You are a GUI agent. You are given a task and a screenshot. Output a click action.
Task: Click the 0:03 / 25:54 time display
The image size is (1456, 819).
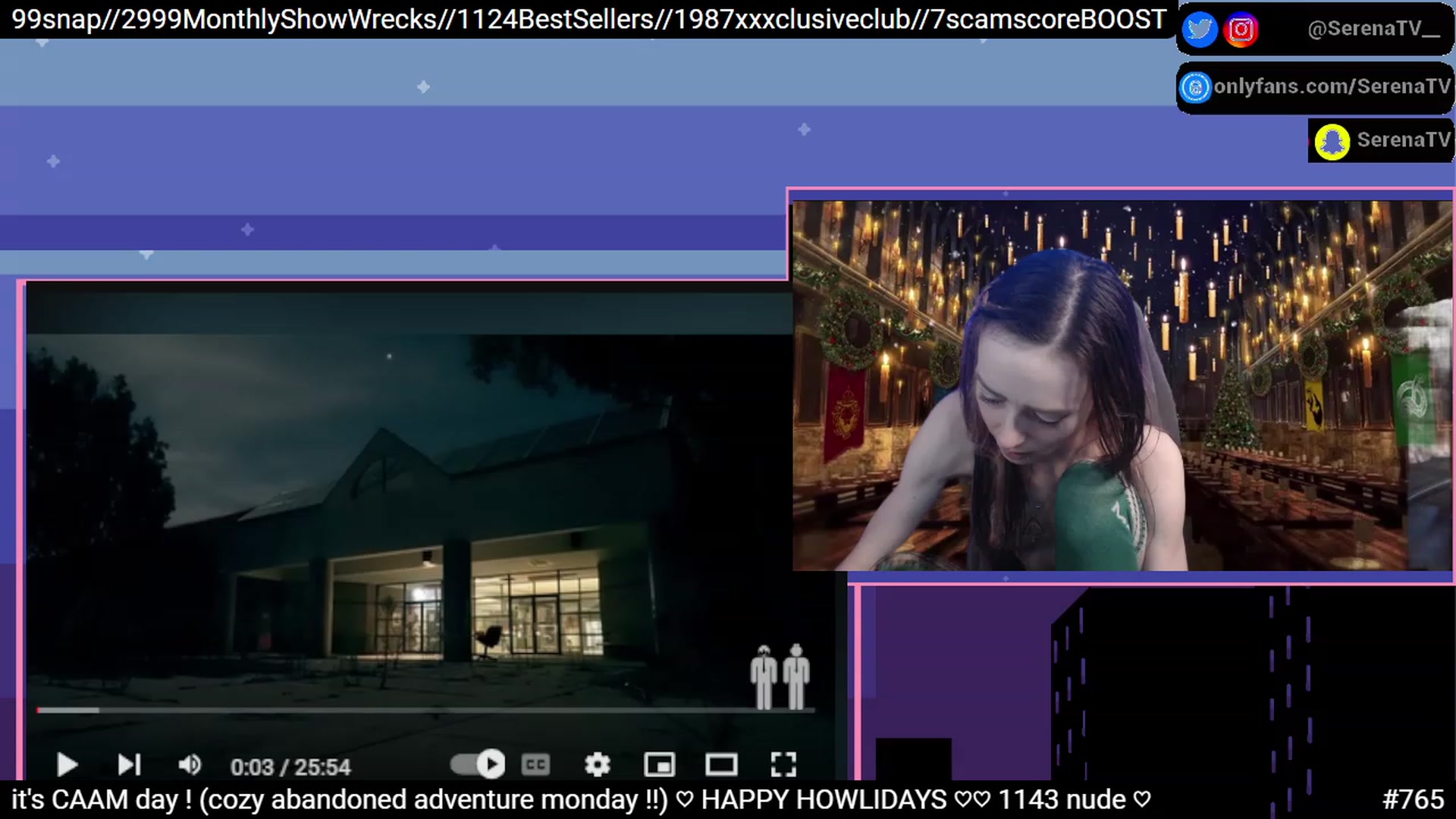[x=290, y=767]
